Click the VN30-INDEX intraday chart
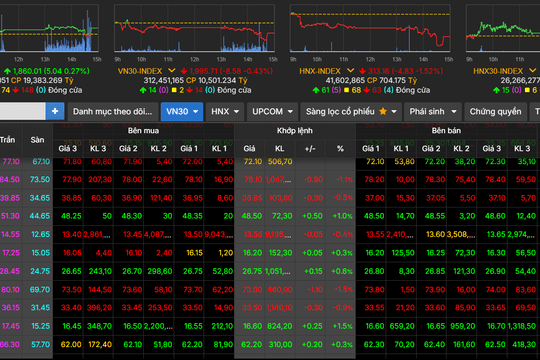 (194, 28)
